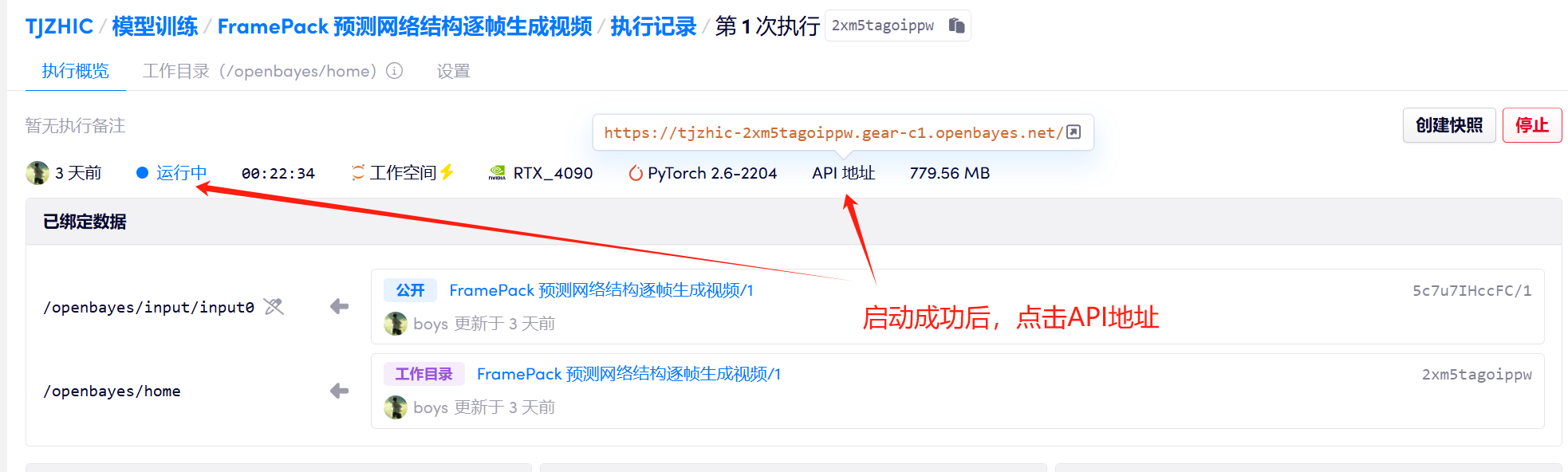Click the blue running status dot
Image resolution: width=1568 pixels, height=472 pixels.
(x=143, y=173)
